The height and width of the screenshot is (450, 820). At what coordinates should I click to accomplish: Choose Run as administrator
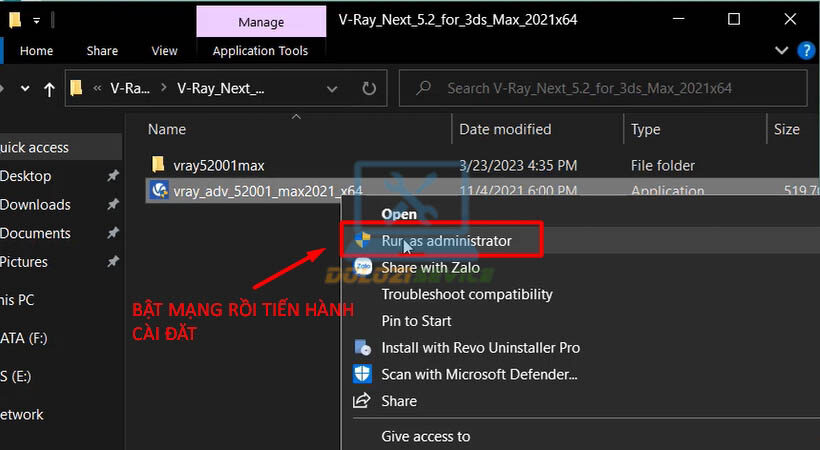coord(447,241)
